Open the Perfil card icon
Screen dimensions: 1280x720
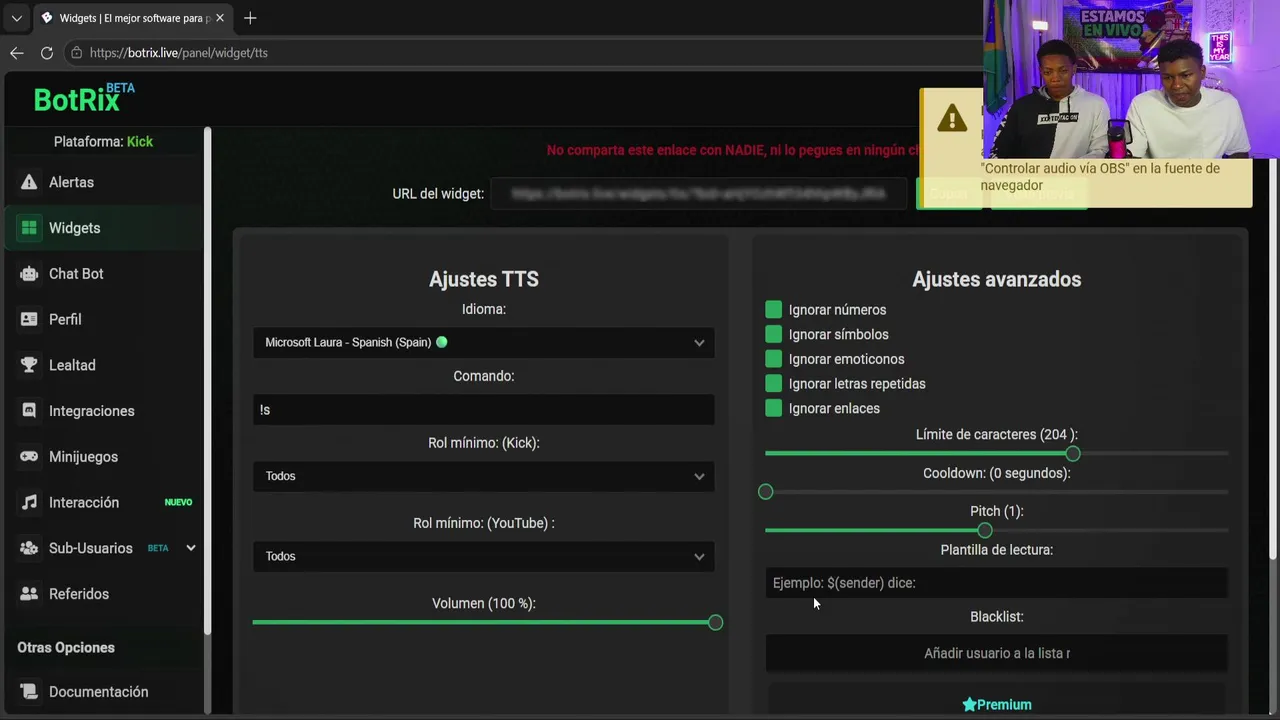coord(29,319)
